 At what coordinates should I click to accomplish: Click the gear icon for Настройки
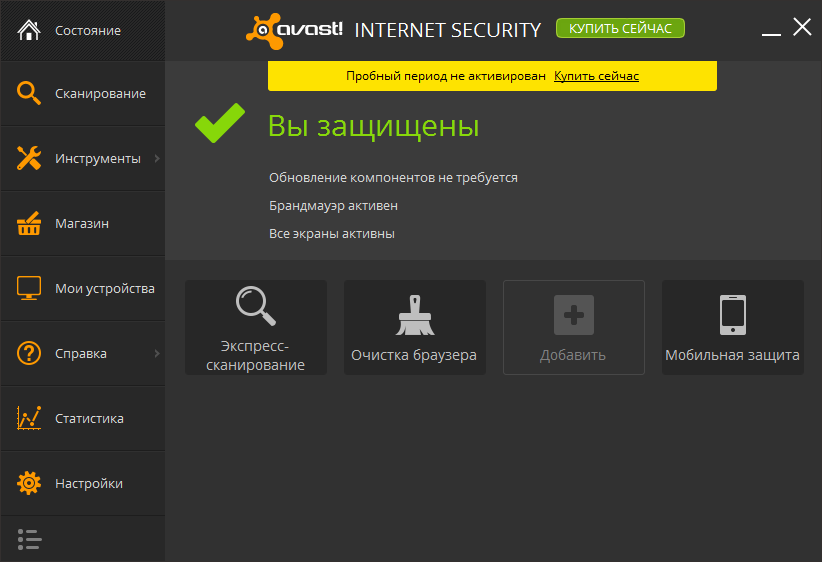click(29, 483)
